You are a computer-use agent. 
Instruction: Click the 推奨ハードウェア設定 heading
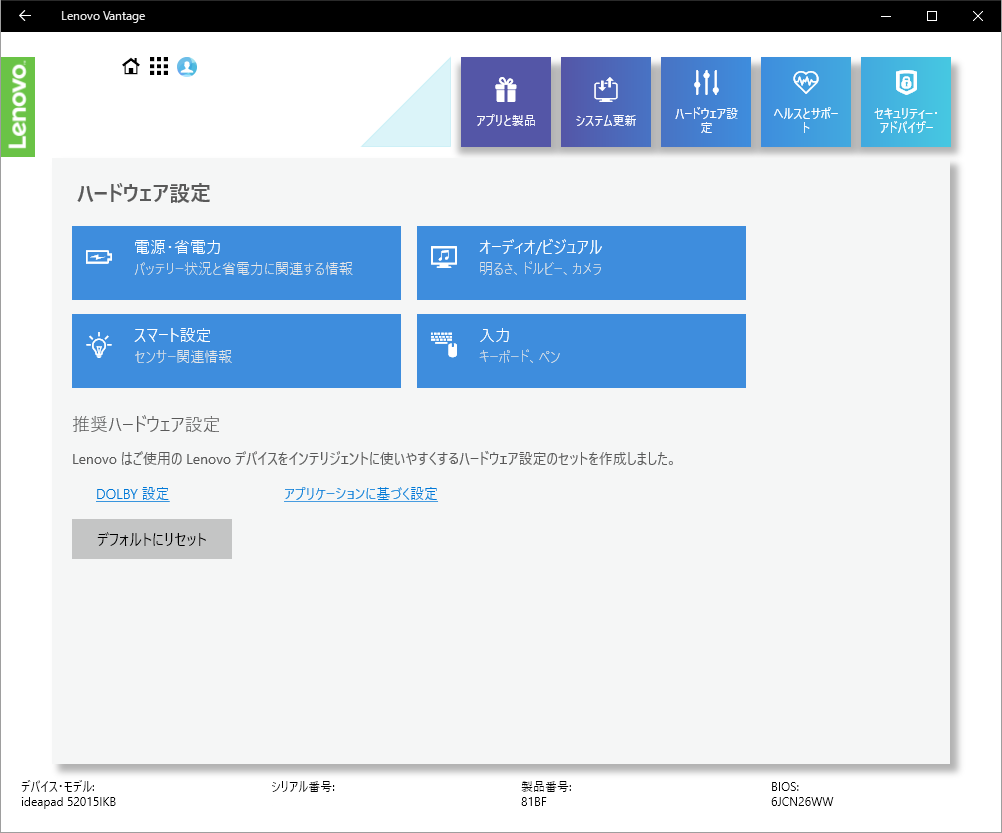click(146, 424)
